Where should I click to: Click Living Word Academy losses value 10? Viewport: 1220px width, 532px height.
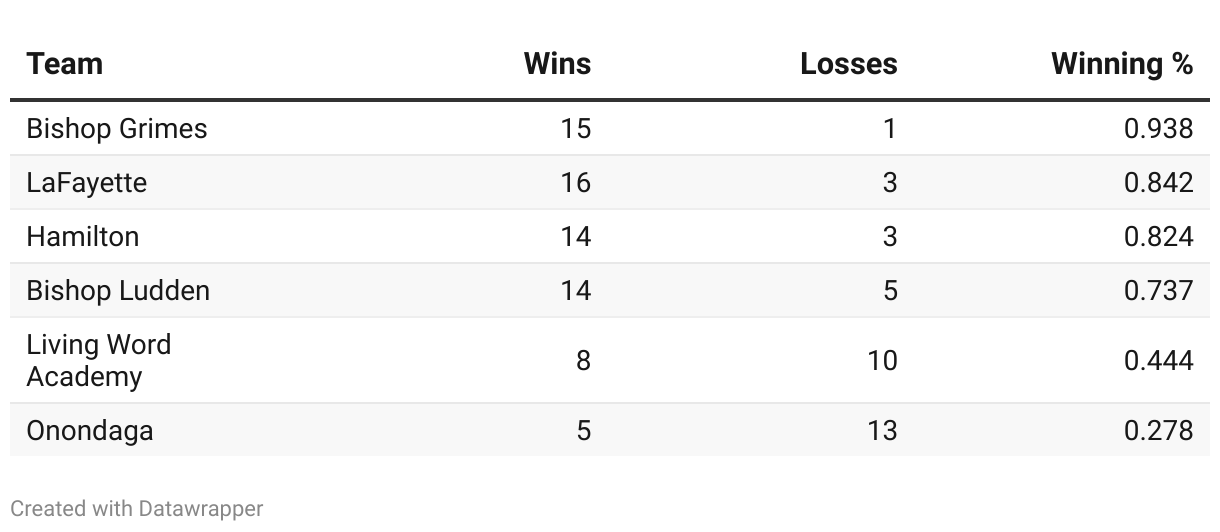[x=882, y=361]
